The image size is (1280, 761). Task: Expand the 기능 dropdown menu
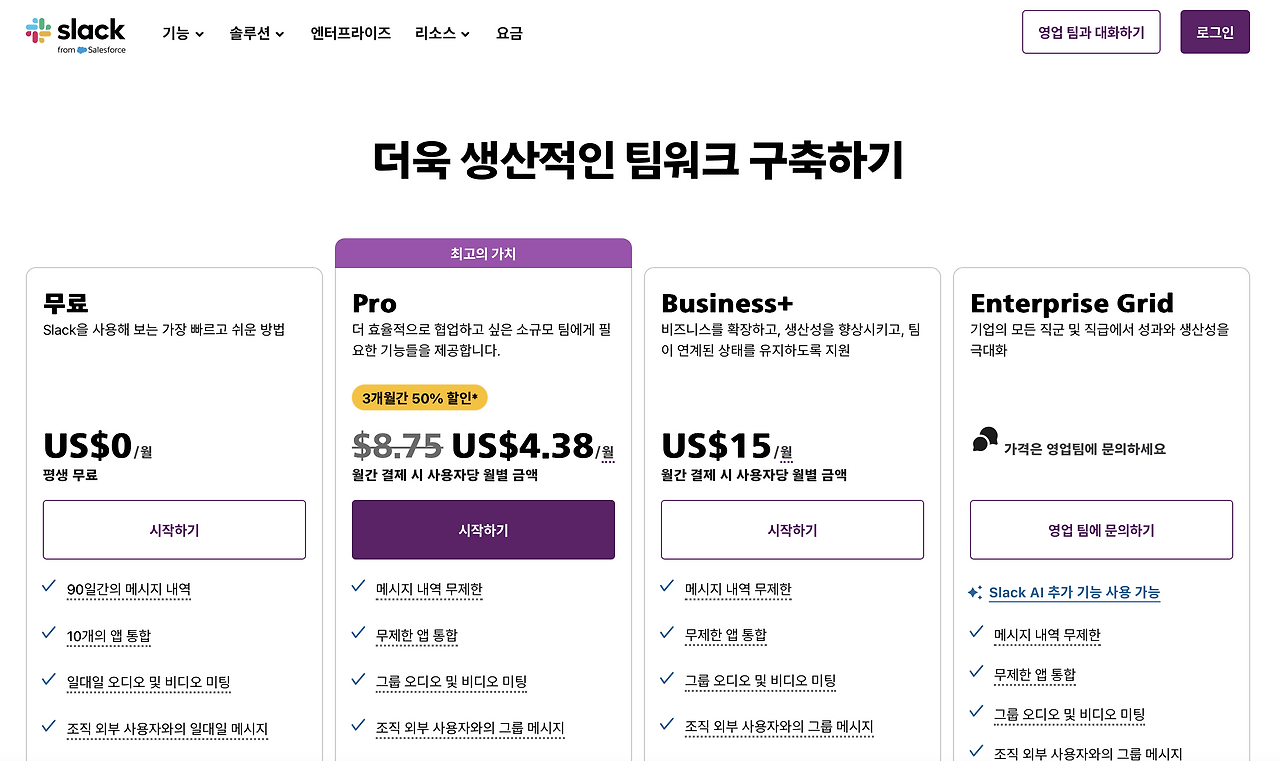pyautogui.click(x=182, y=33)
